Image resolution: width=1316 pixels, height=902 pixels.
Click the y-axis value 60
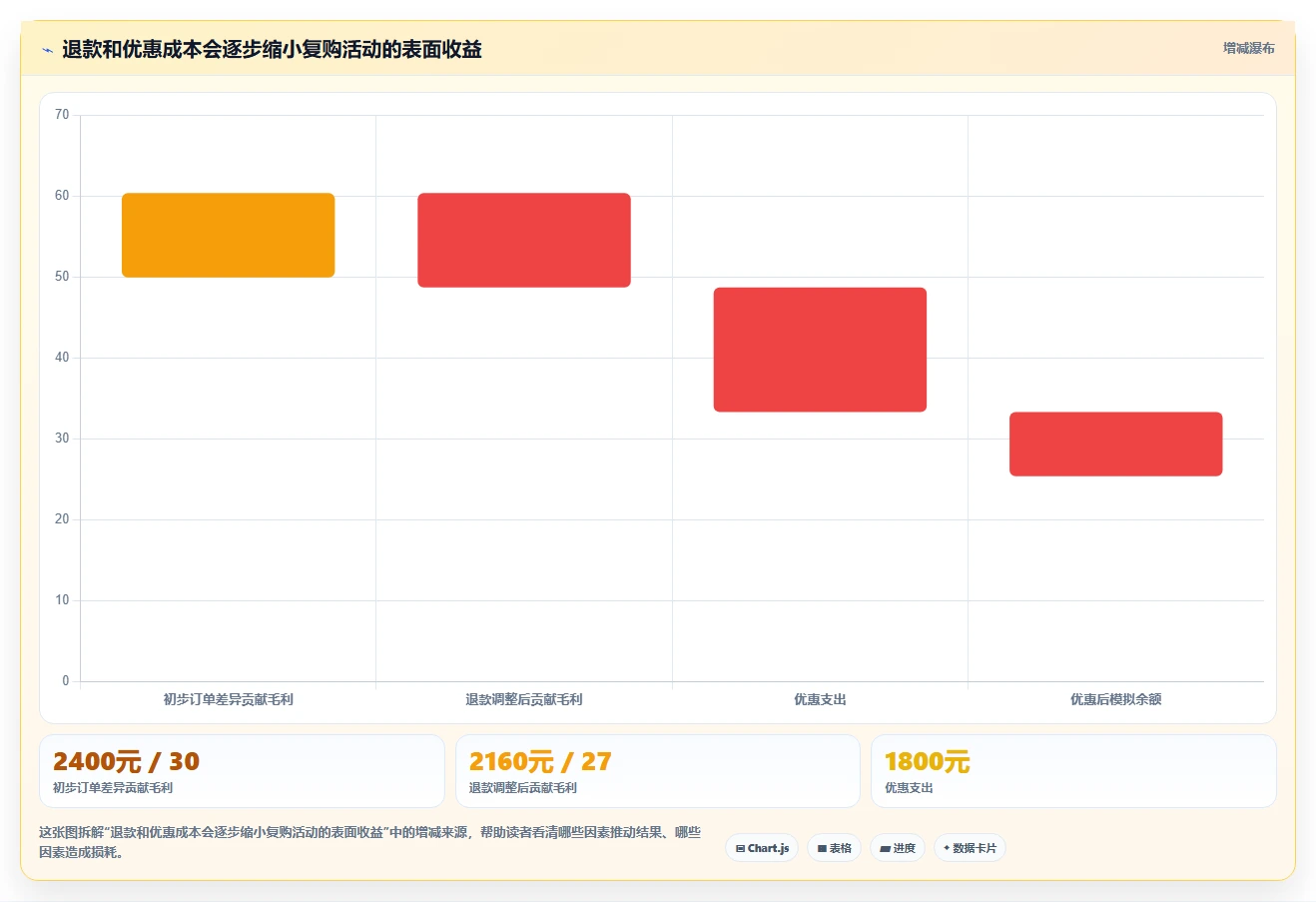62,196
